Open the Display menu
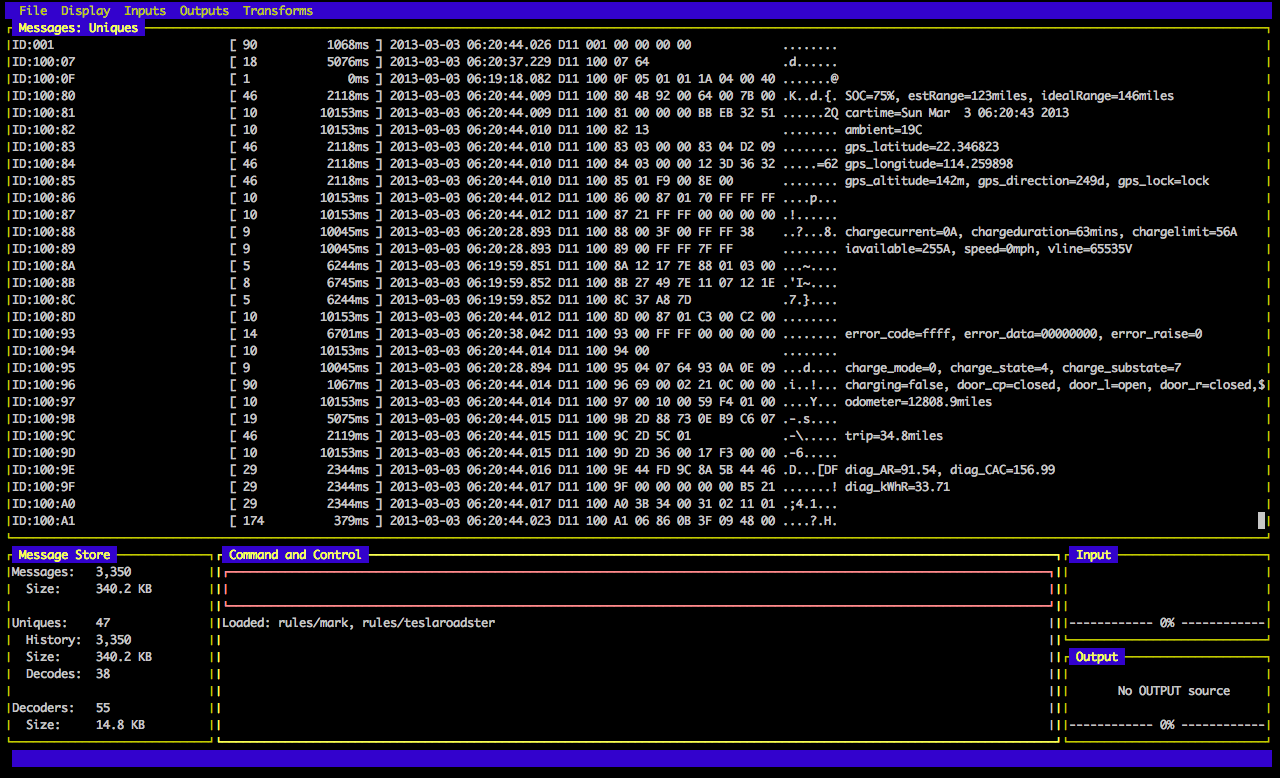The height and width of the screenshot is (778, 1280). (x=85, y=11)
